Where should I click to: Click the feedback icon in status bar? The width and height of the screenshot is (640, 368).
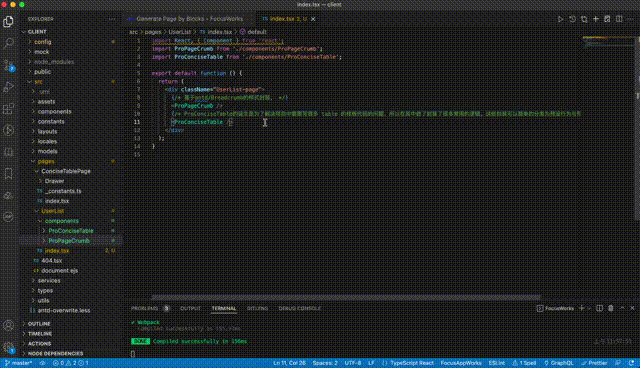click(x=618, y=363)
